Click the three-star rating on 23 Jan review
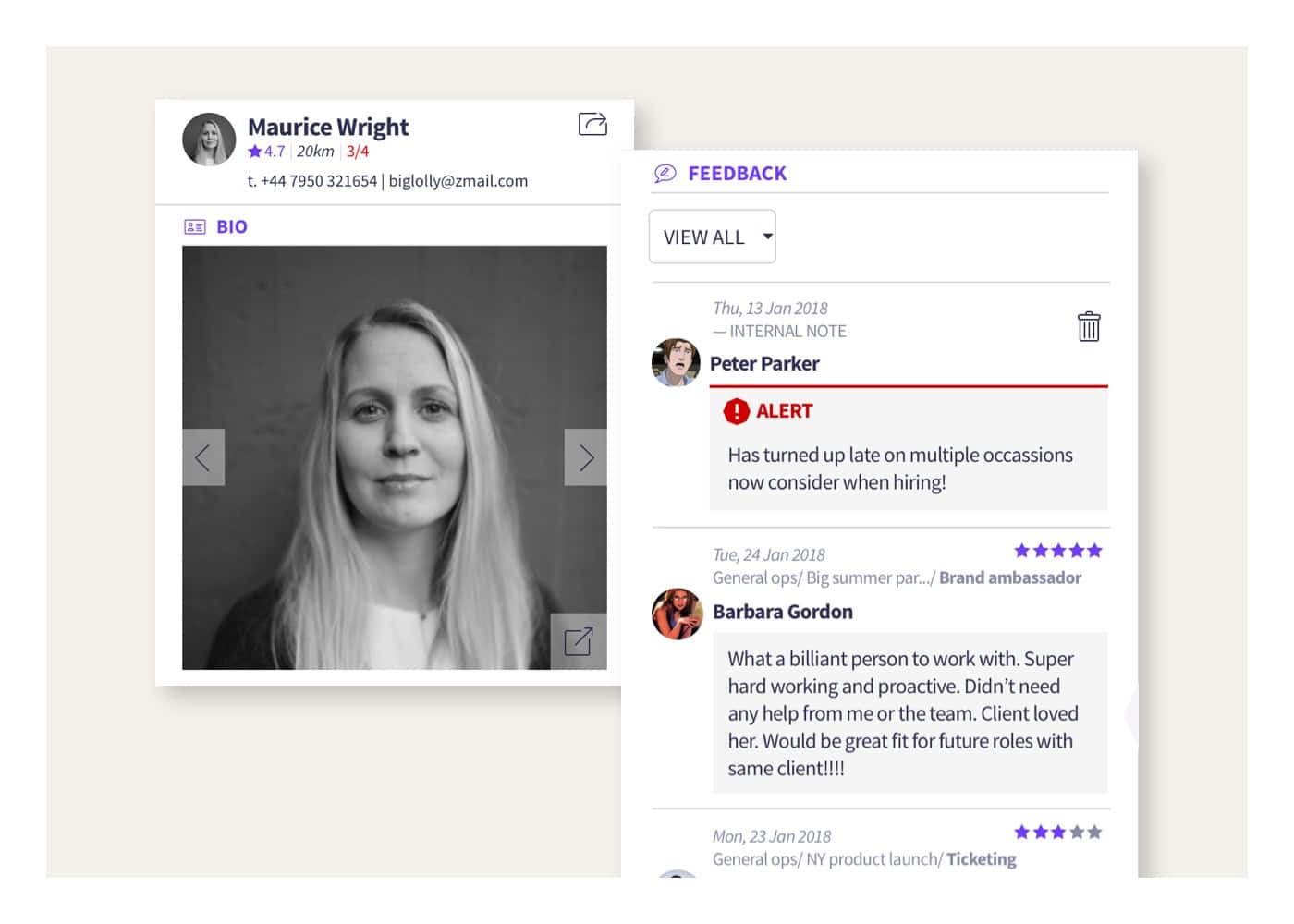 coord(1057,833)
